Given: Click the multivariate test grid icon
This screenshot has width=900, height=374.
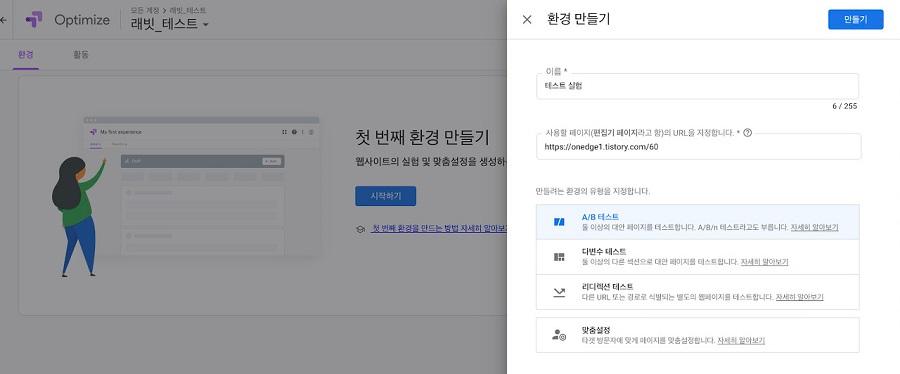Looking at the screenshot, I should tap(558, 257).
